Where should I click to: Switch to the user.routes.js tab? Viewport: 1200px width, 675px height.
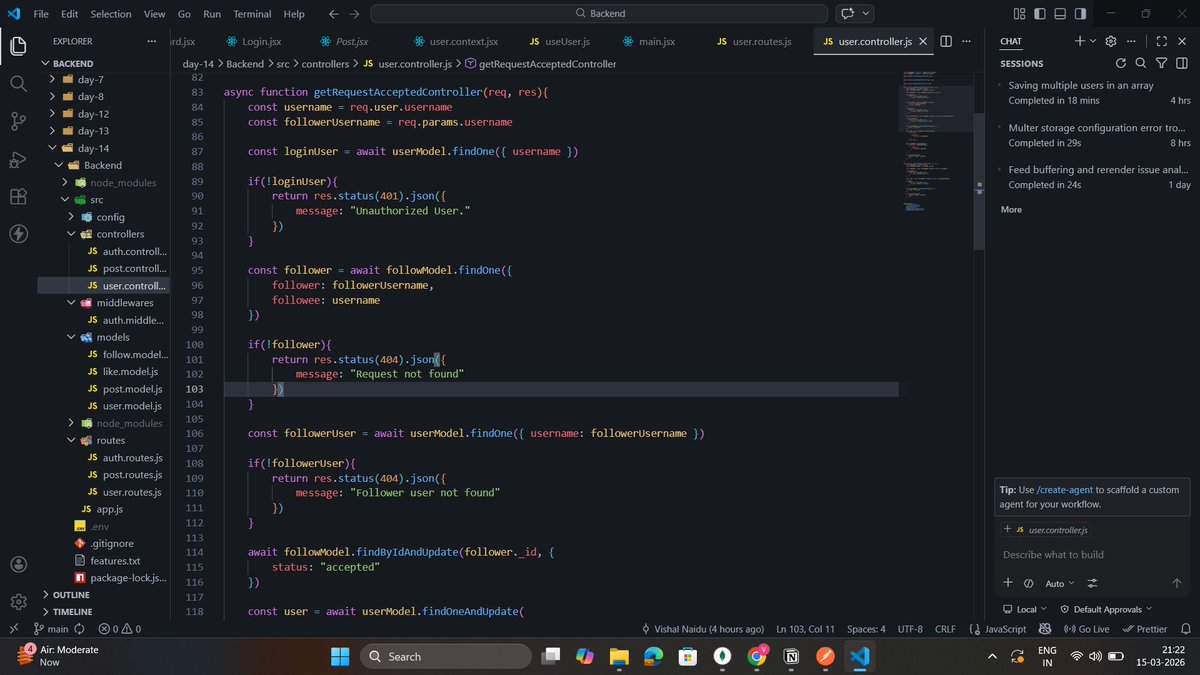tap(753, 41)
